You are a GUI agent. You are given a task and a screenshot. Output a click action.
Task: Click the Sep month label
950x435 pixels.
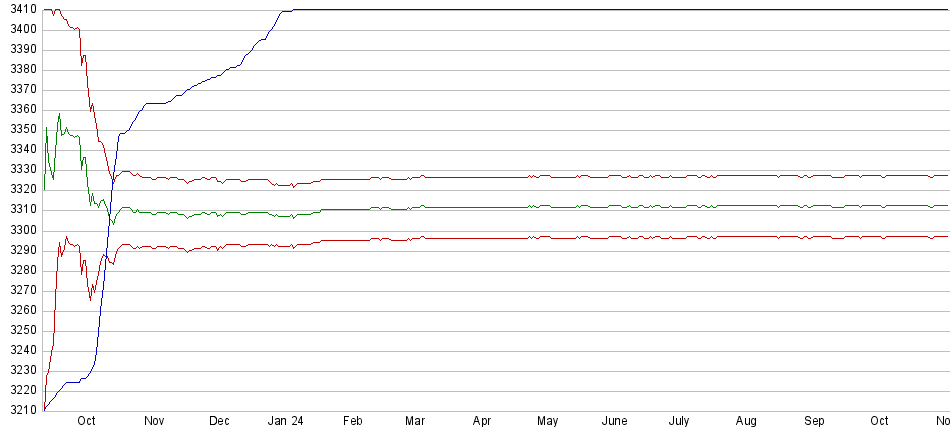click(x=814, y=422)
